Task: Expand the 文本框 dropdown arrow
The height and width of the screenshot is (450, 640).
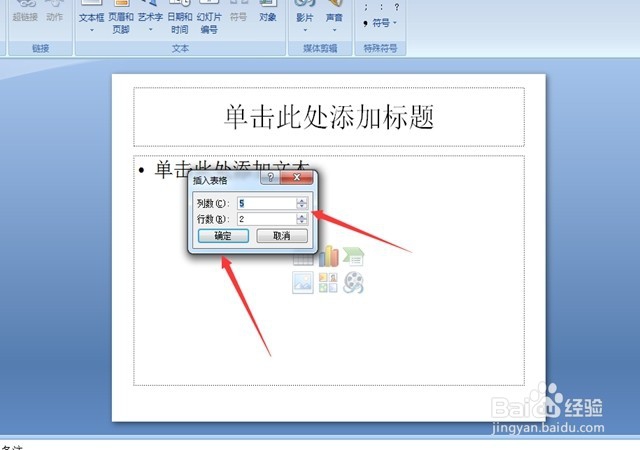Action: [91, 30]
